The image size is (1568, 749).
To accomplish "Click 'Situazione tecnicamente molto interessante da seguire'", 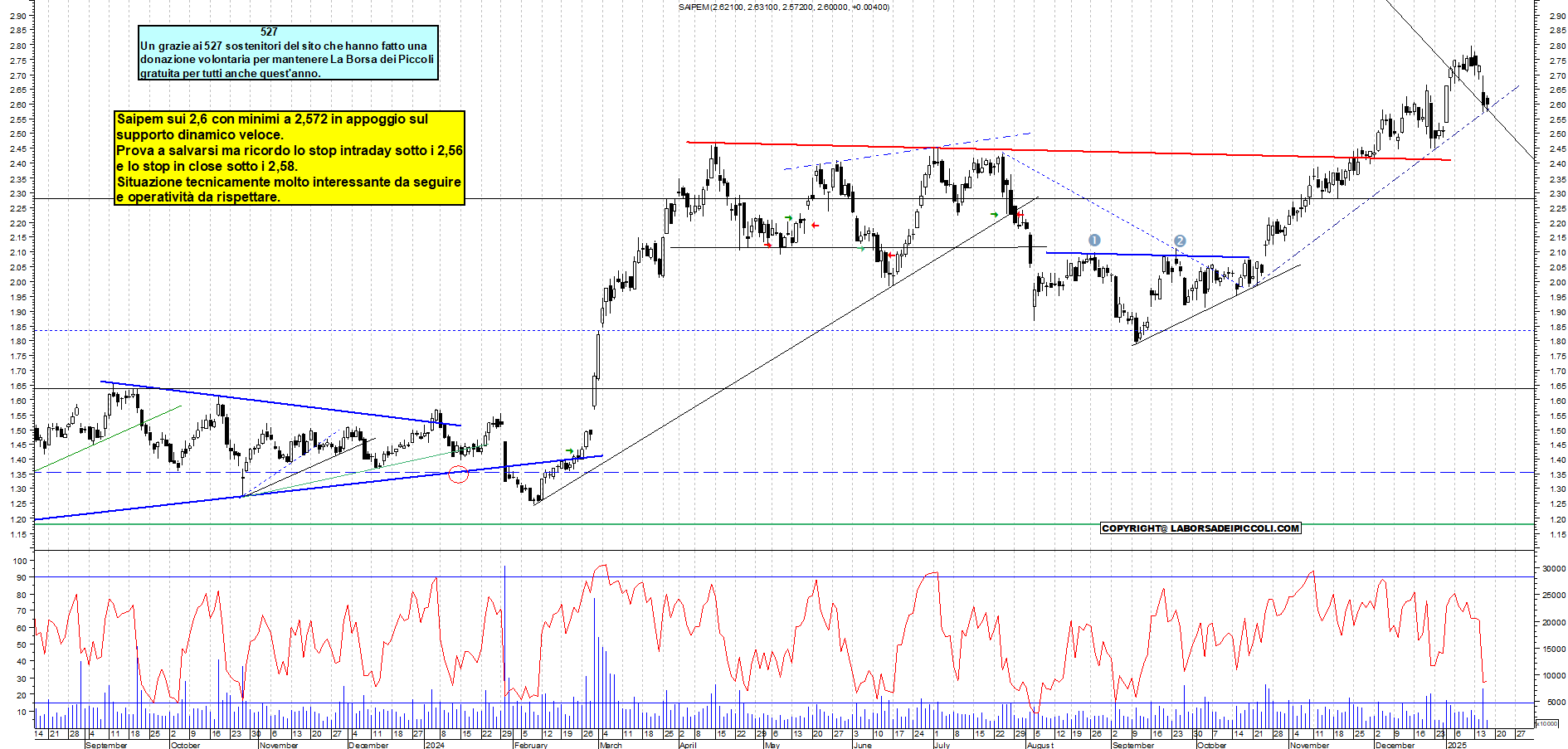I will point(289,182).
